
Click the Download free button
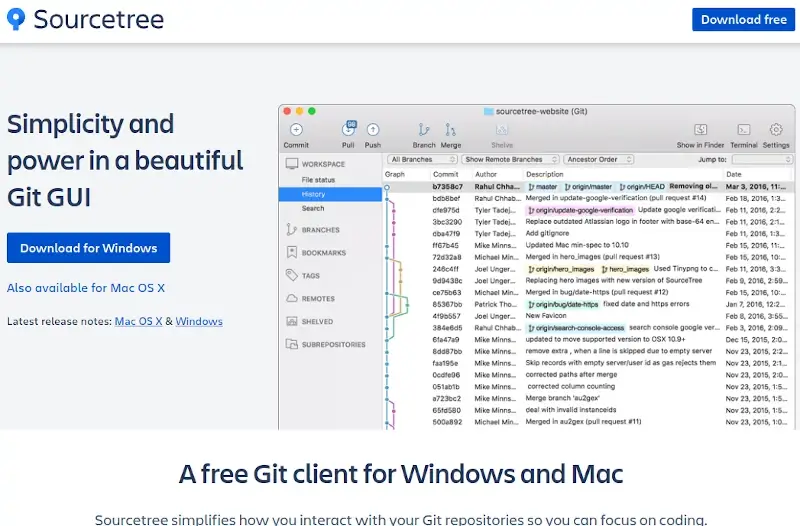(x=743, y=19)
